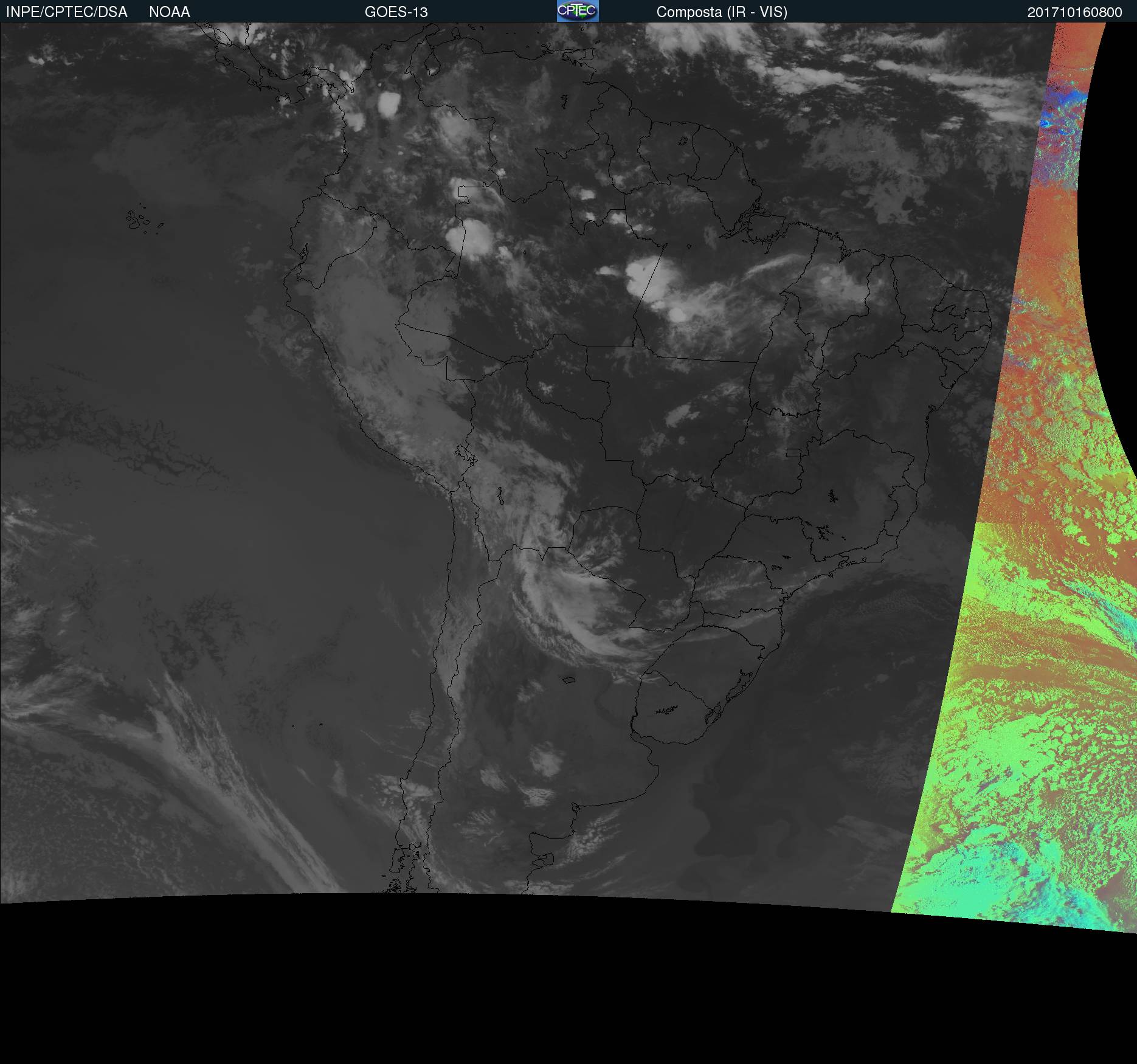The height and width of the screenshot is (1064, 1137).
Task: Click the 201710160800 timestamp
Action: (1074, 12)
